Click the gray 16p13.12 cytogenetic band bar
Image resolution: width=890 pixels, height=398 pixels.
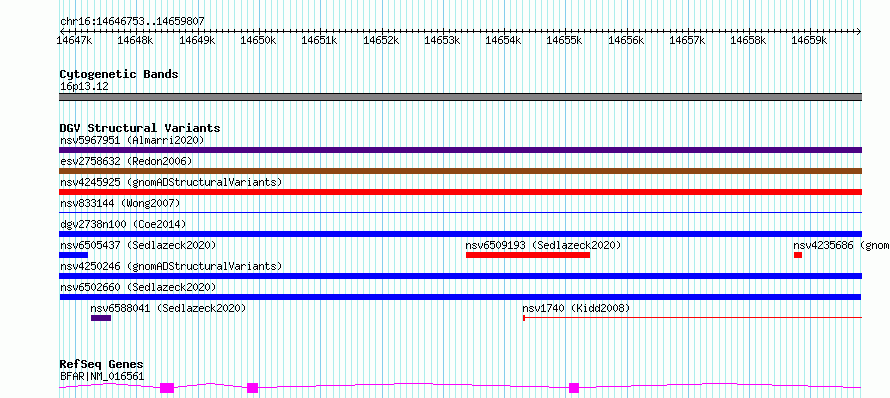[x=460, y=97]
